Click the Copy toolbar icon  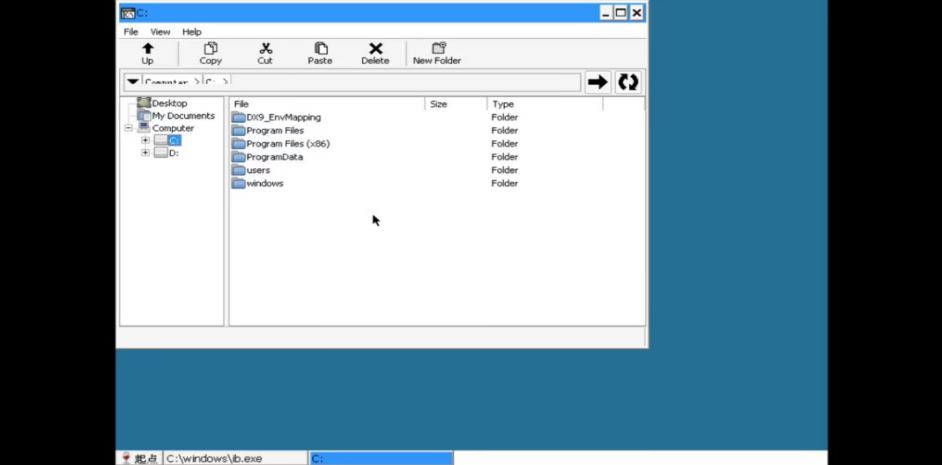tap(210, 49)
